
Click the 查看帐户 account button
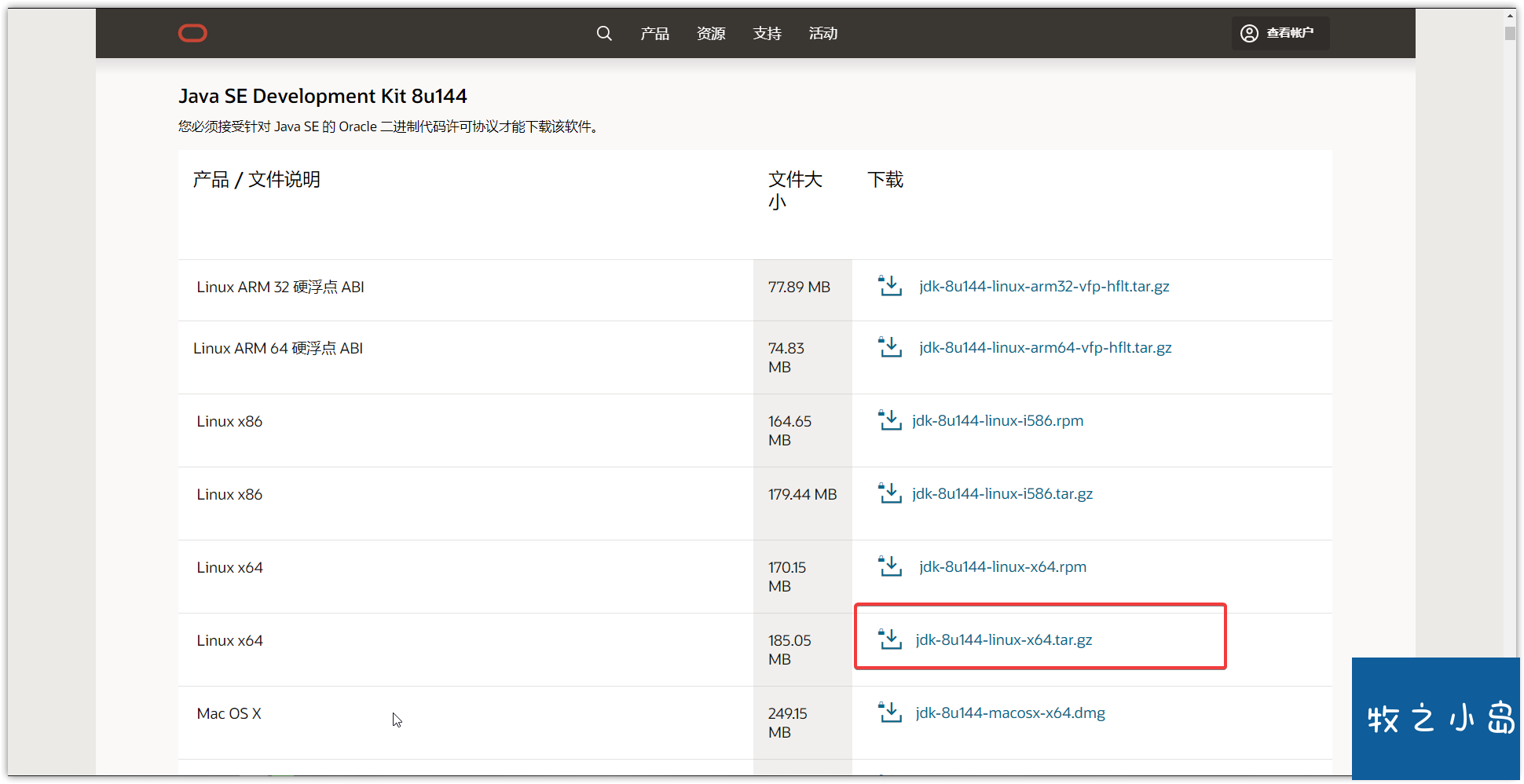(1280, 33)
